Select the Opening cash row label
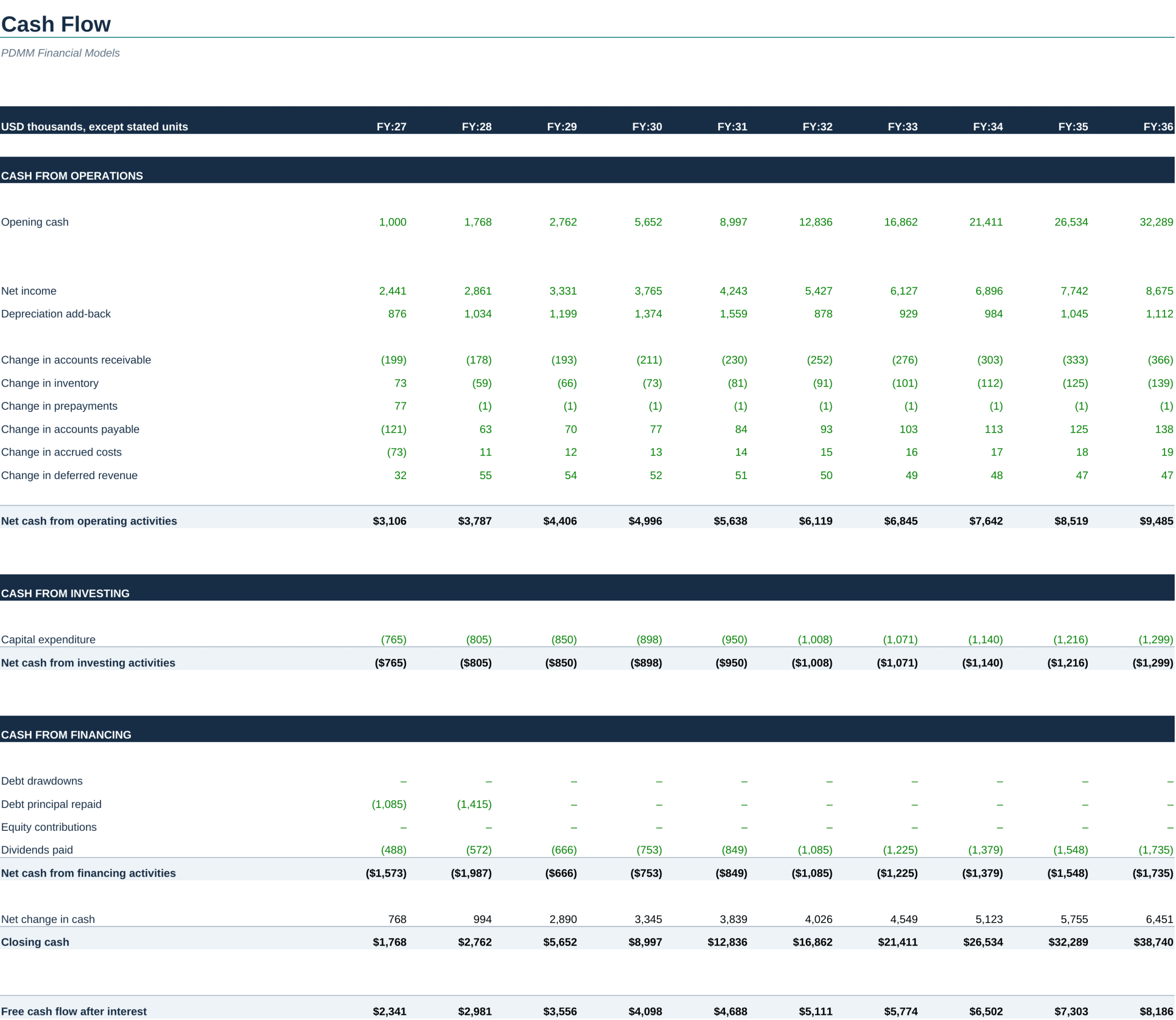Viewport: 1176px width, 1020px height. 35,222
